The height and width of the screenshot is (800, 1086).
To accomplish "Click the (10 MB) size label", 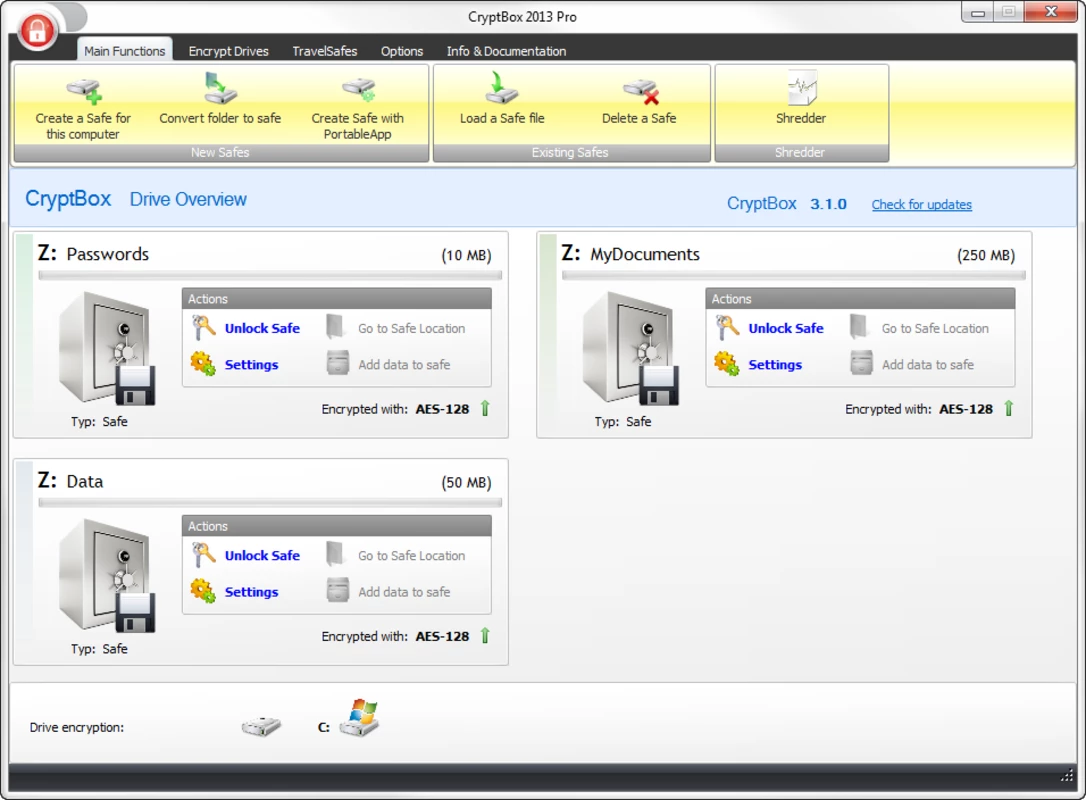I will 466,255.
